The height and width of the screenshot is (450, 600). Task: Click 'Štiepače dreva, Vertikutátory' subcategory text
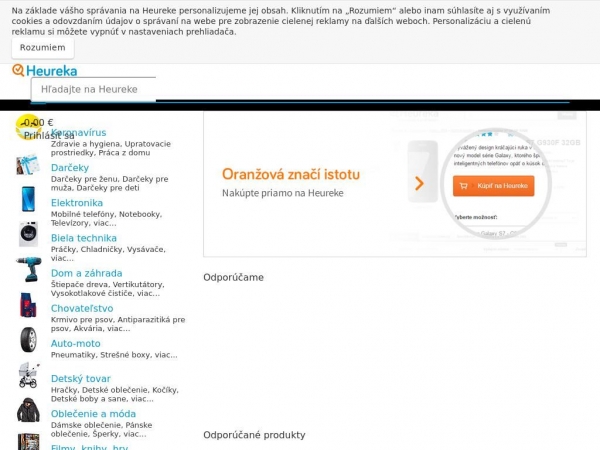pyautogui.click(x=108, y=285)
